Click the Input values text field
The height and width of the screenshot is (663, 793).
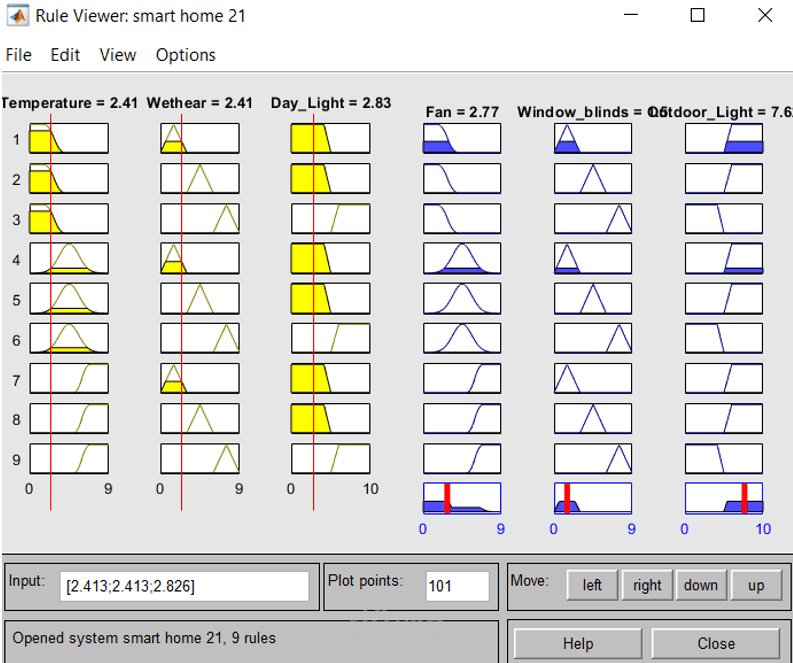[184, 586]
